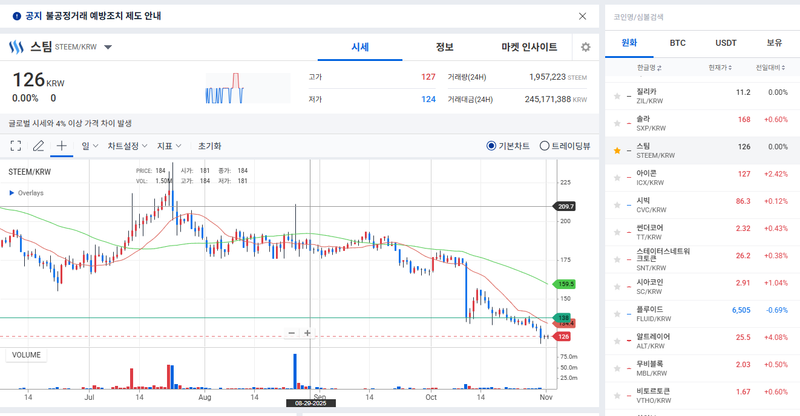The image size is (800, 416).
Task: Click the coin name search field
Action: pos(700,17)
